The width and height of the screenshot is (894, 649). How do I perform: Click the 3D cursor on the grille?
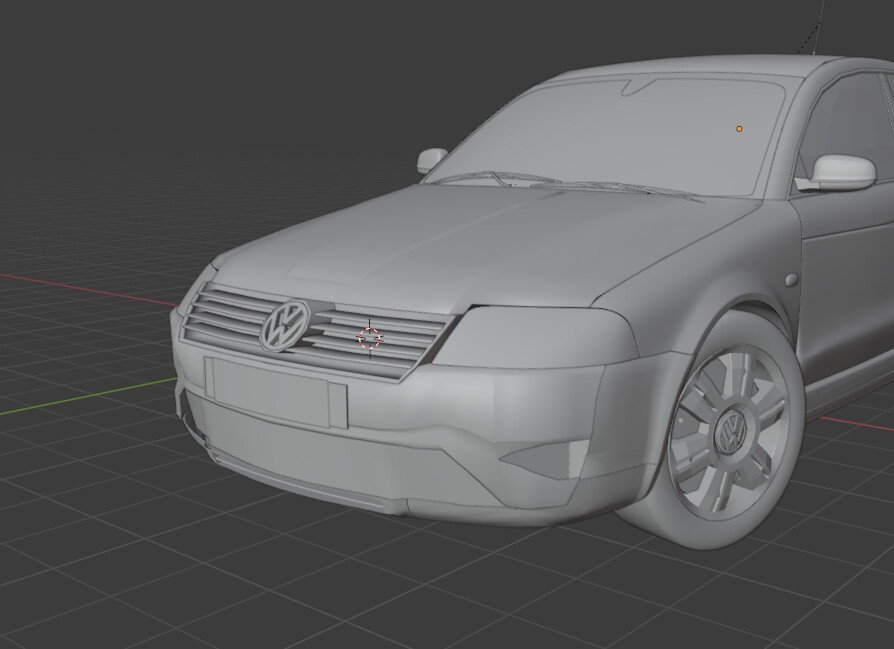click(369, 338)
